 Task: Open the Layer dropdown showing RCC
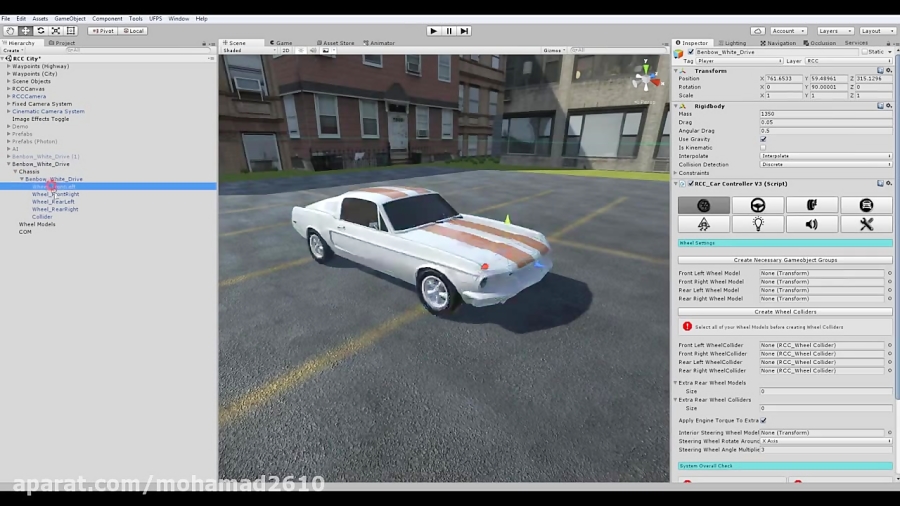tap(848, 61)
